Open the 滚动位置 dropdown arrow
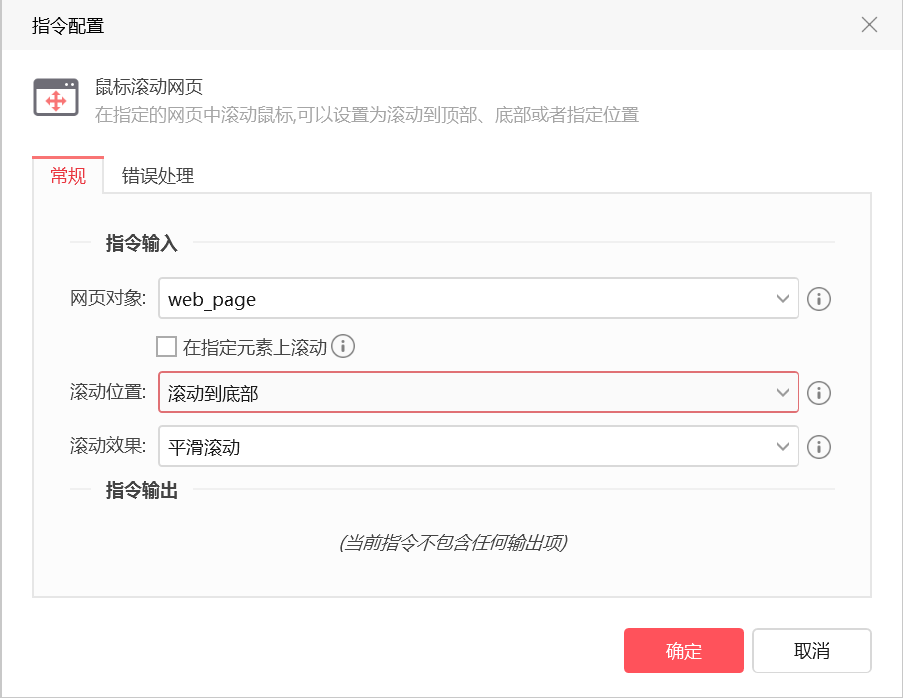The image size is (903, 698). 782,393
